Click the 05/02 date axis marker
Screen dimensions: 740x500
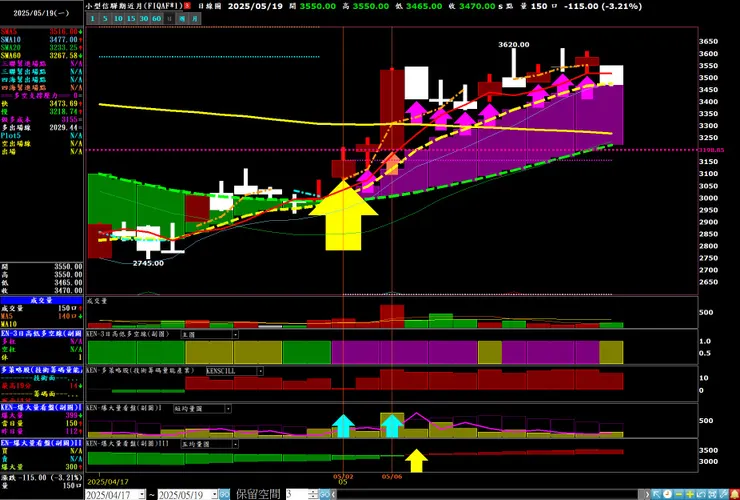343,476
